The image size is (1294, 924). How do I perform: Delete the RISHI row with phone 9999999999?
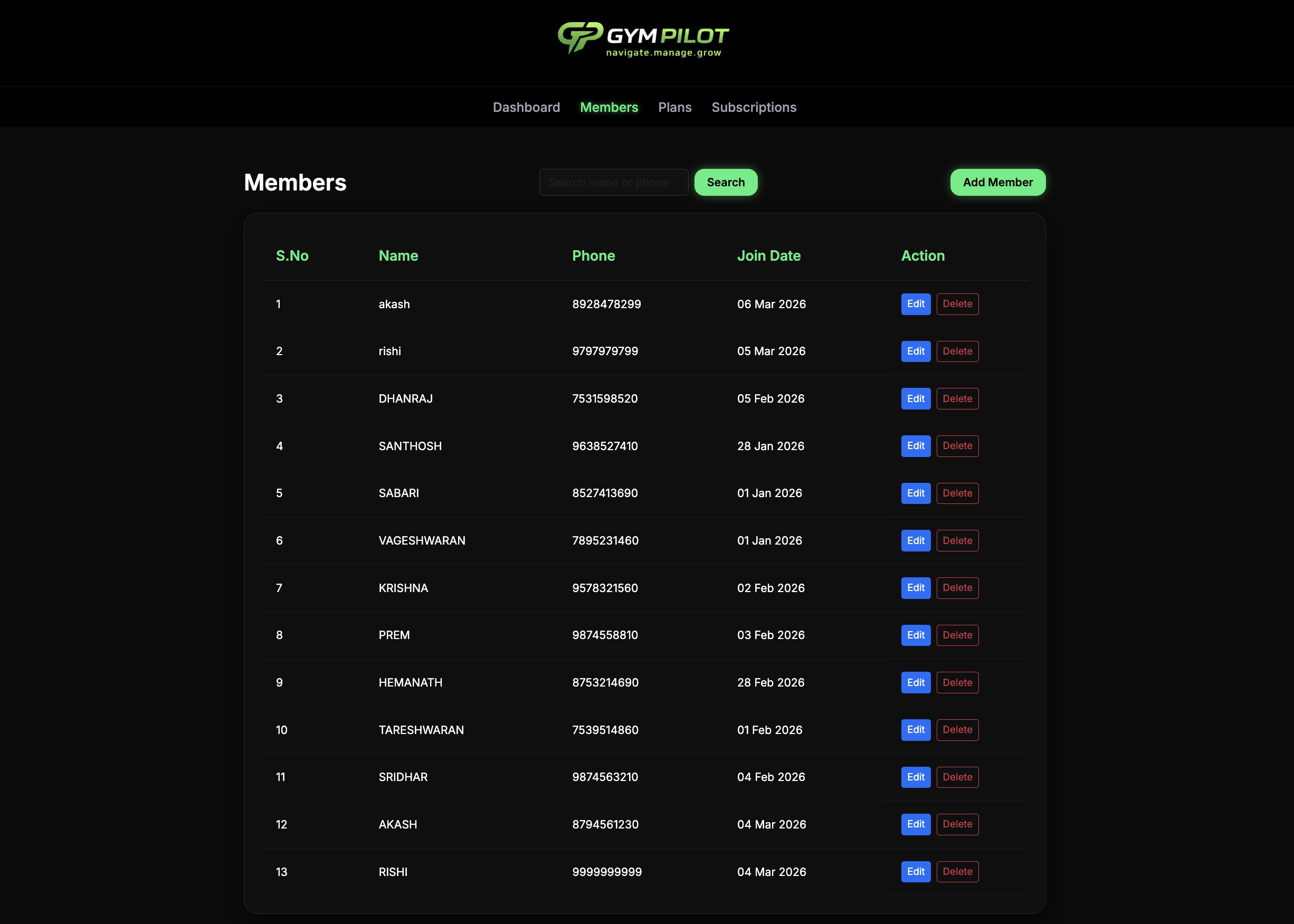coord(957,871)
